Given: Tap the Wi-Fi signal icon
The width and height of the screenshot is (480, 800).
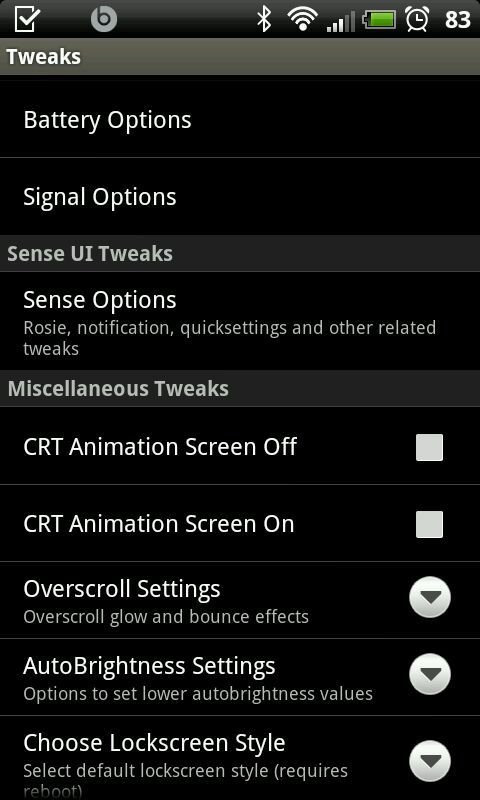Looking at the screenshot, I should [302, 19].
